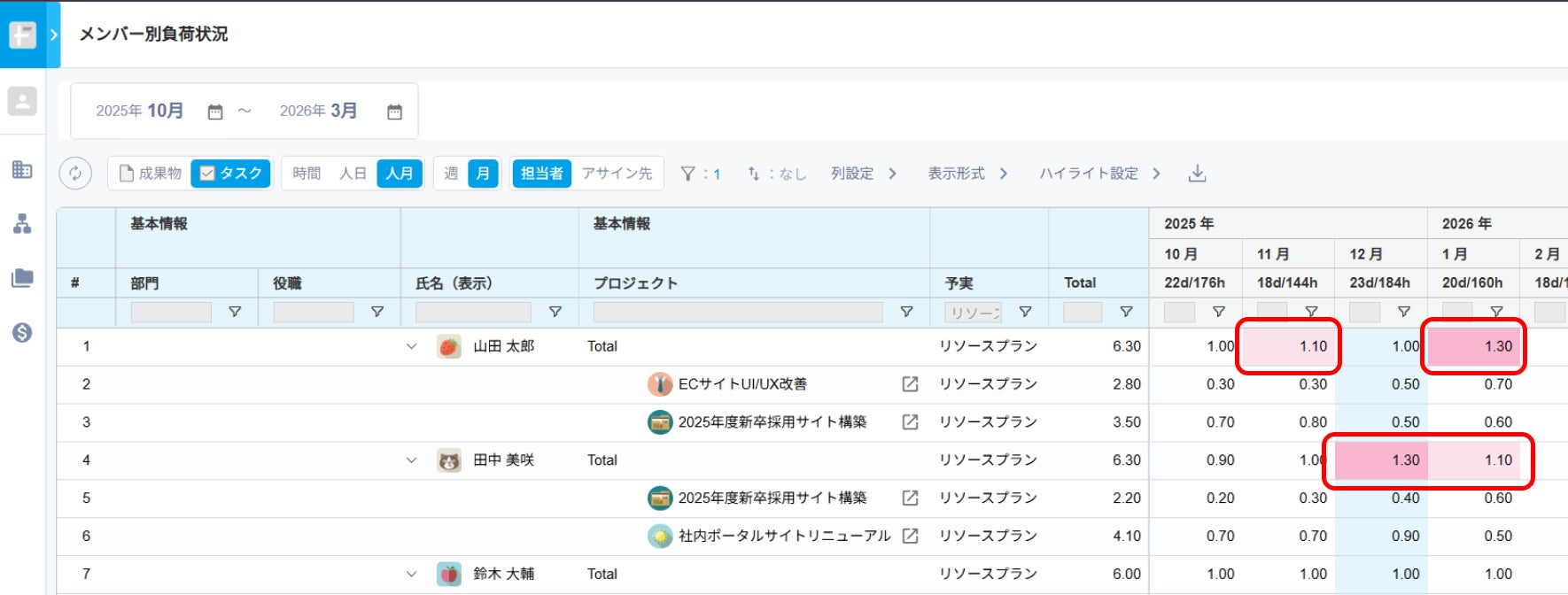Screen dimensions: 1568x595
Task: Click the 田中 美咲 name
Action: (503, 460)
